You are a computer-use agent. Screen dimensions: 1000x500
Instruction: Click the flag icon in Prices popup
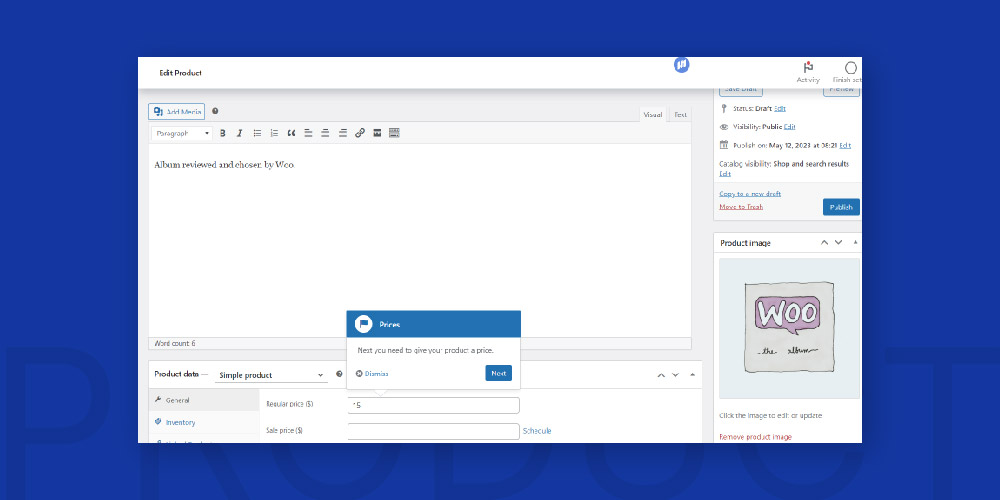(x=364, y=324)
